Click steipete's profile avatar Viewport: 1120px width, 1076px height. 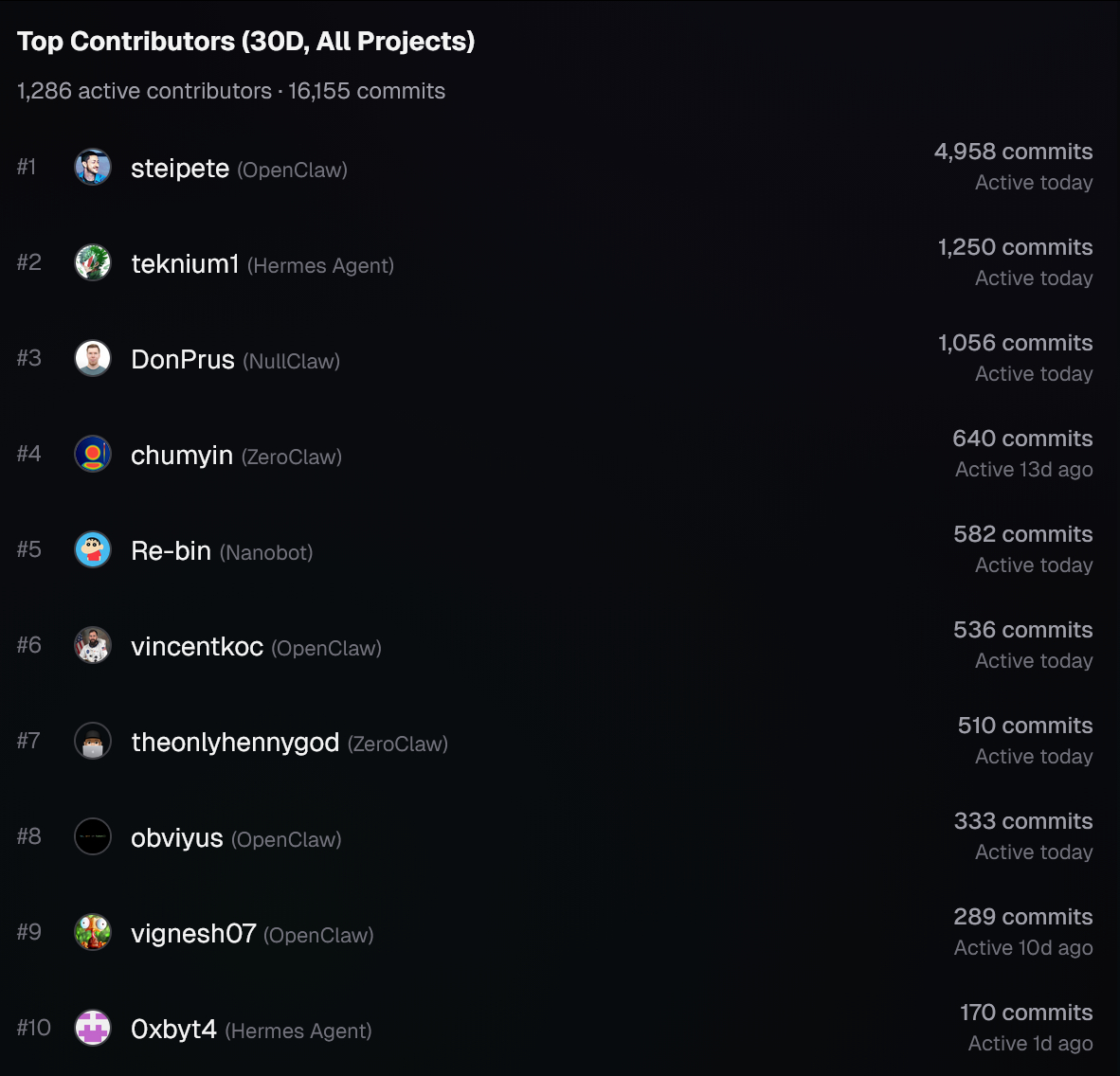point(93,168)
